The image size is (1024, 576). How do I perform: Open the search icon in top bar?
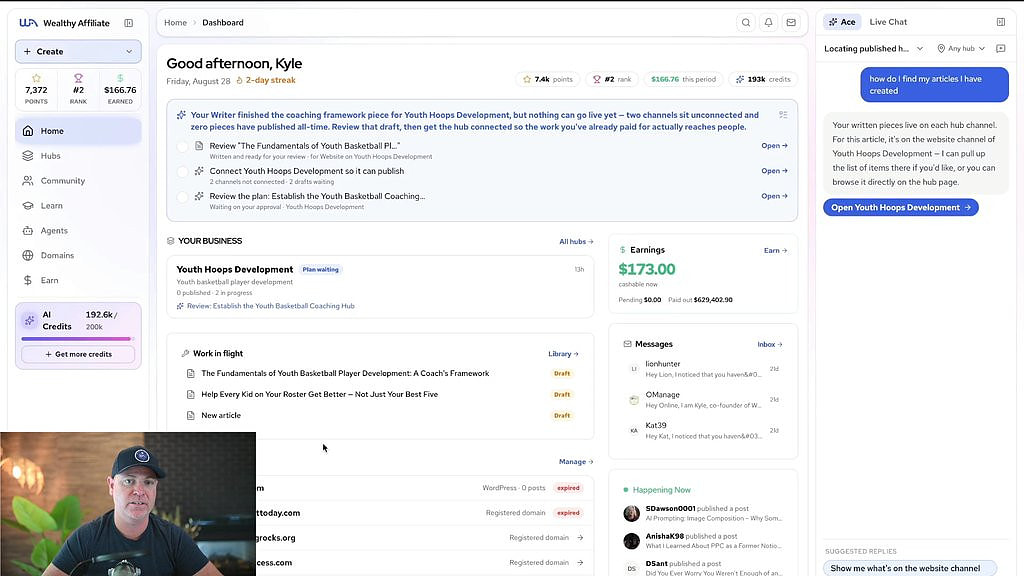[746, 22]
